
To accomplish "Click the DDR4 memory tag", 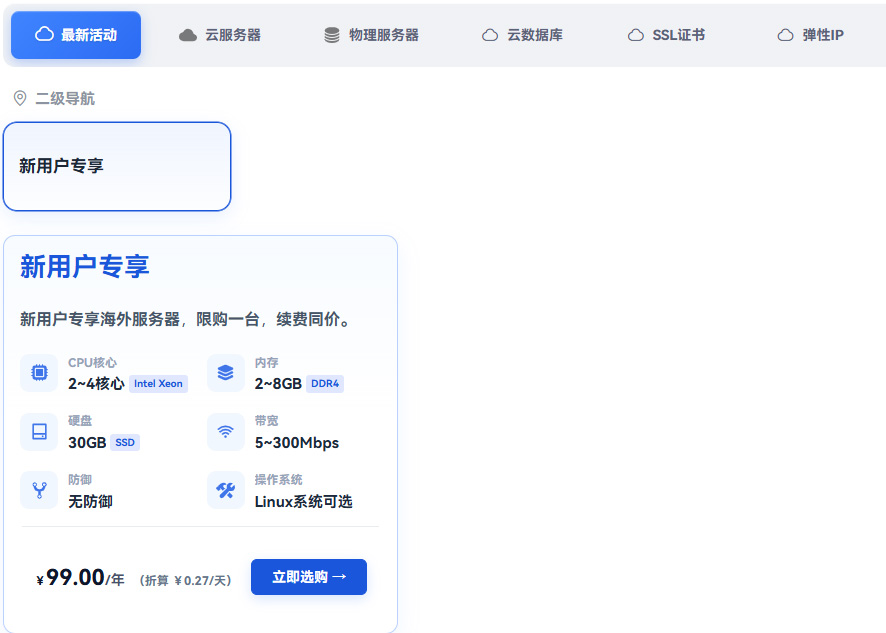I will click(x=325, y=384).
